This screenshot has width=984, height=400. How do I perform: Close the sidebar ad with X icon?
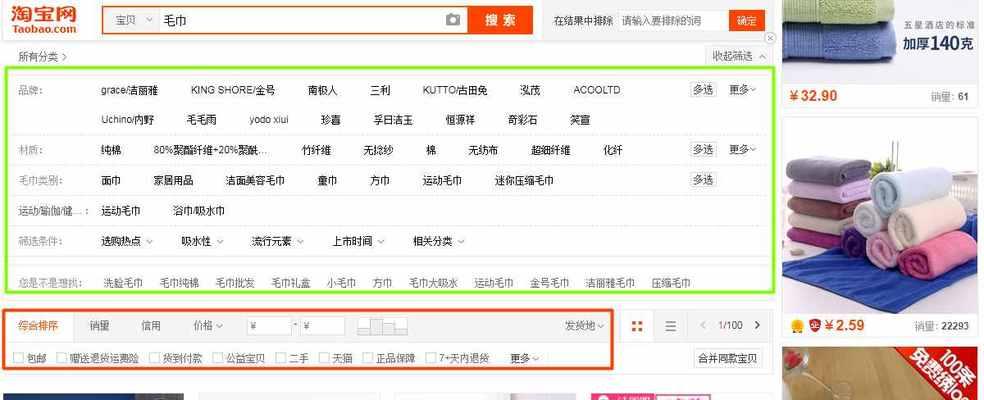point(770,38)
